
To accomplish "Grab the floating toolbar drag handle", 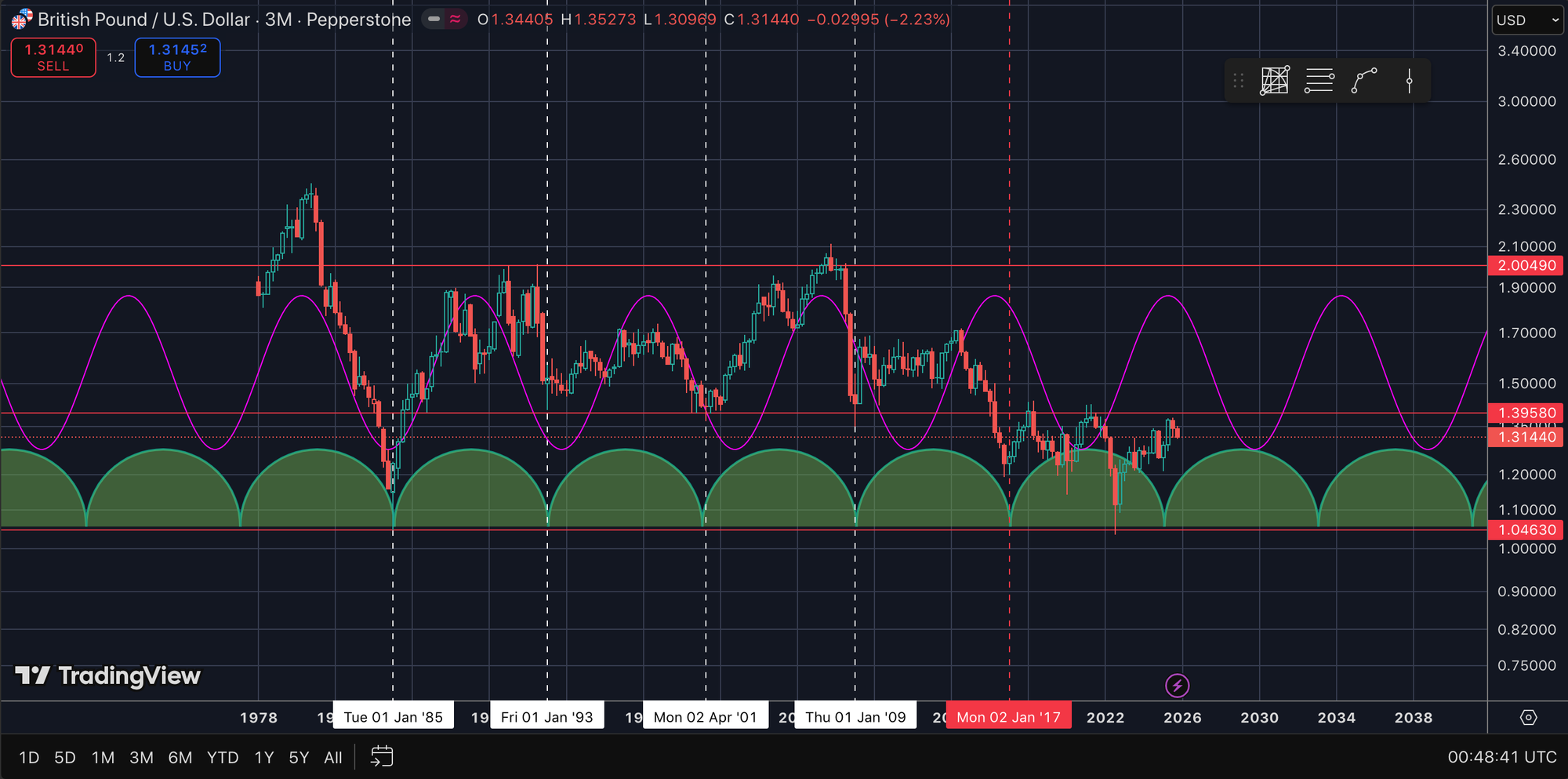I will [x=1239, y=81].
